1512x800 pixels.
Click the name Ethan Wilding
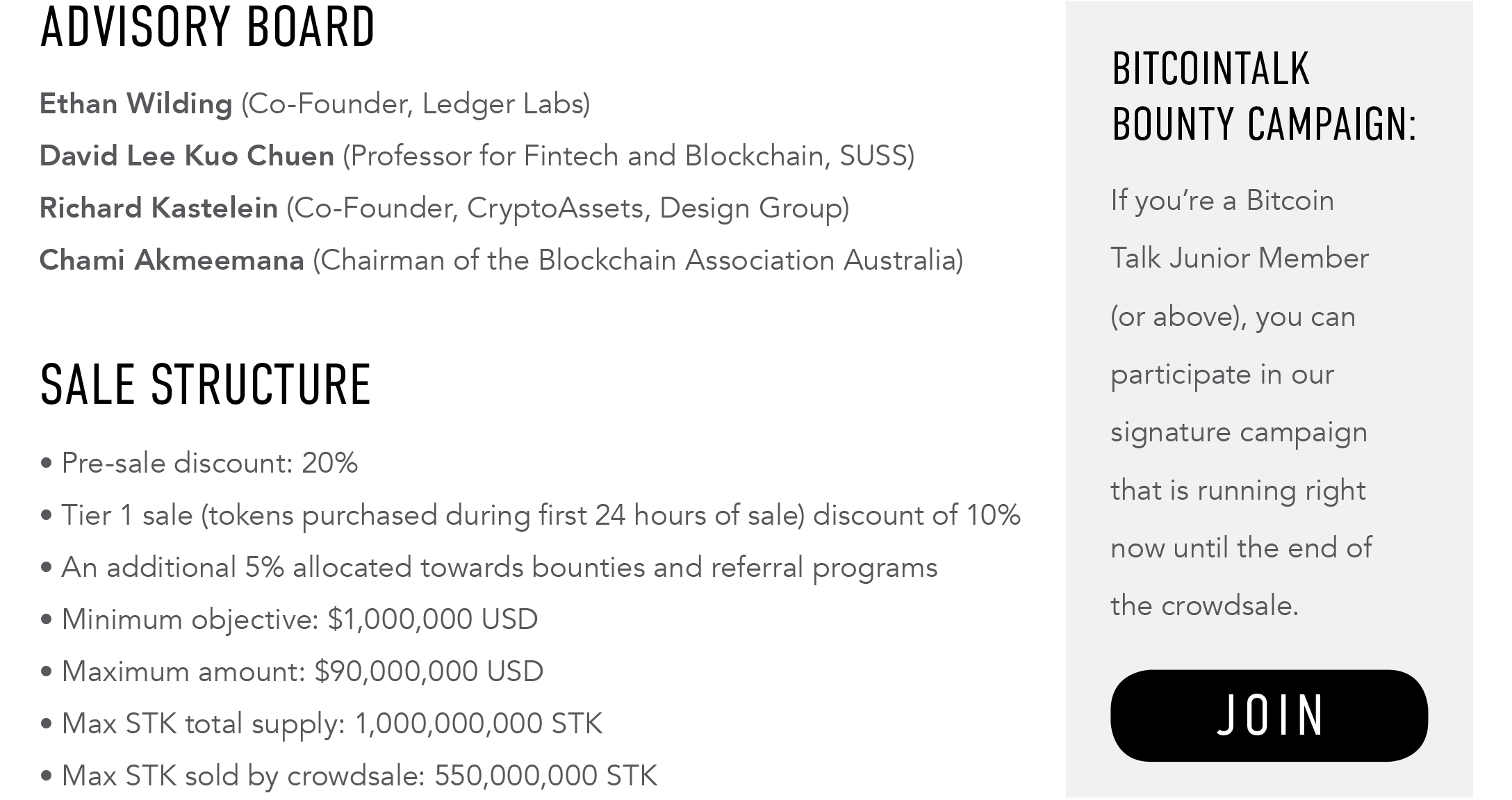tap(136, 104)
